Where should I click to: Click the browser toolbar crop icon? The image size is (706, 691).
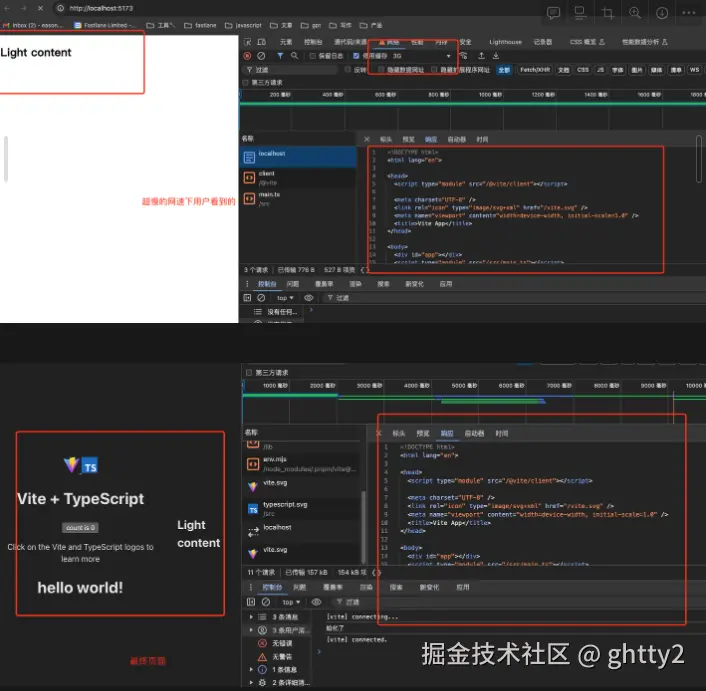coord(608,13)
